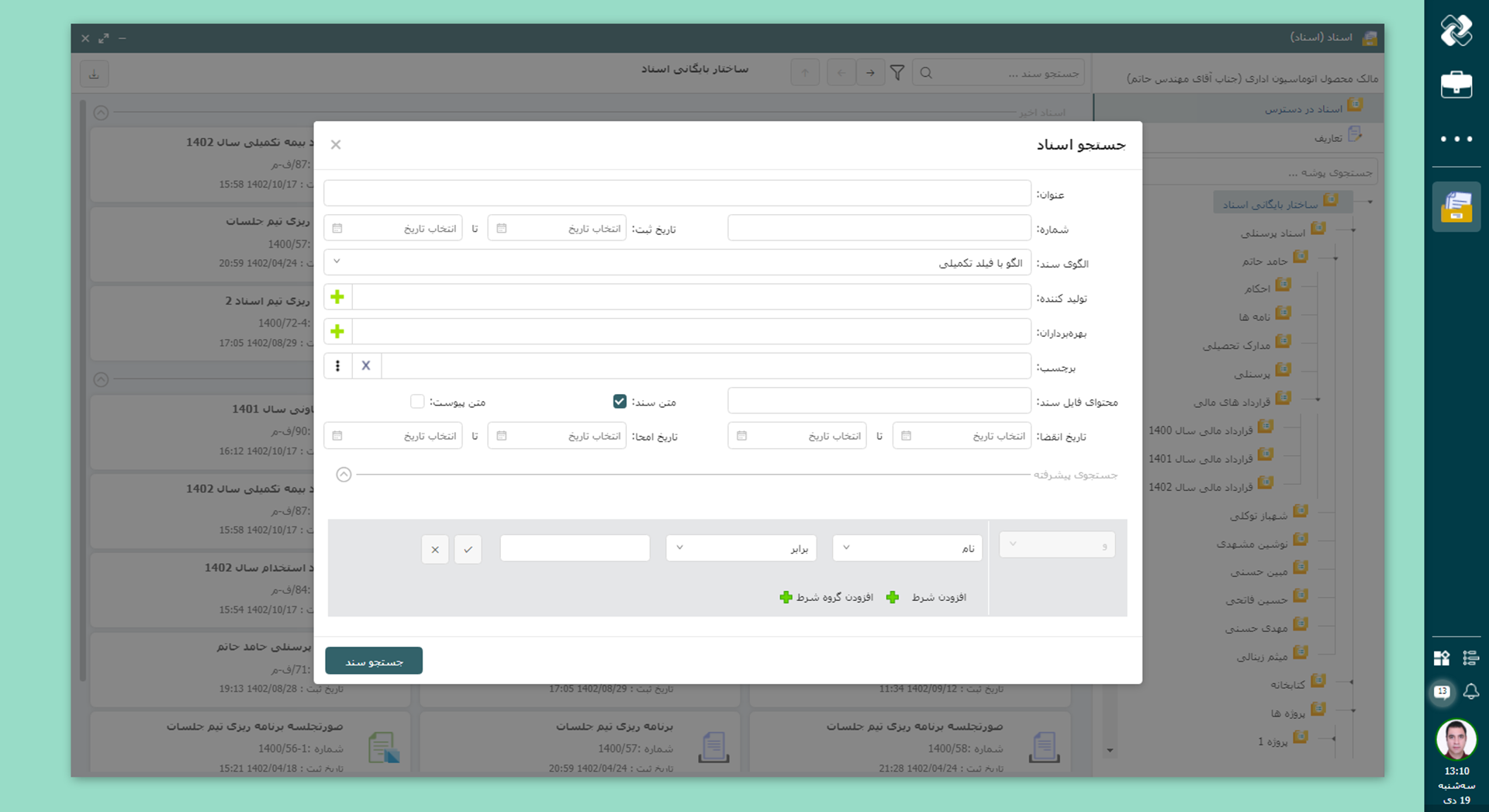
Task: Close the جستجو اسناد dialog
Action: [336, 145]
